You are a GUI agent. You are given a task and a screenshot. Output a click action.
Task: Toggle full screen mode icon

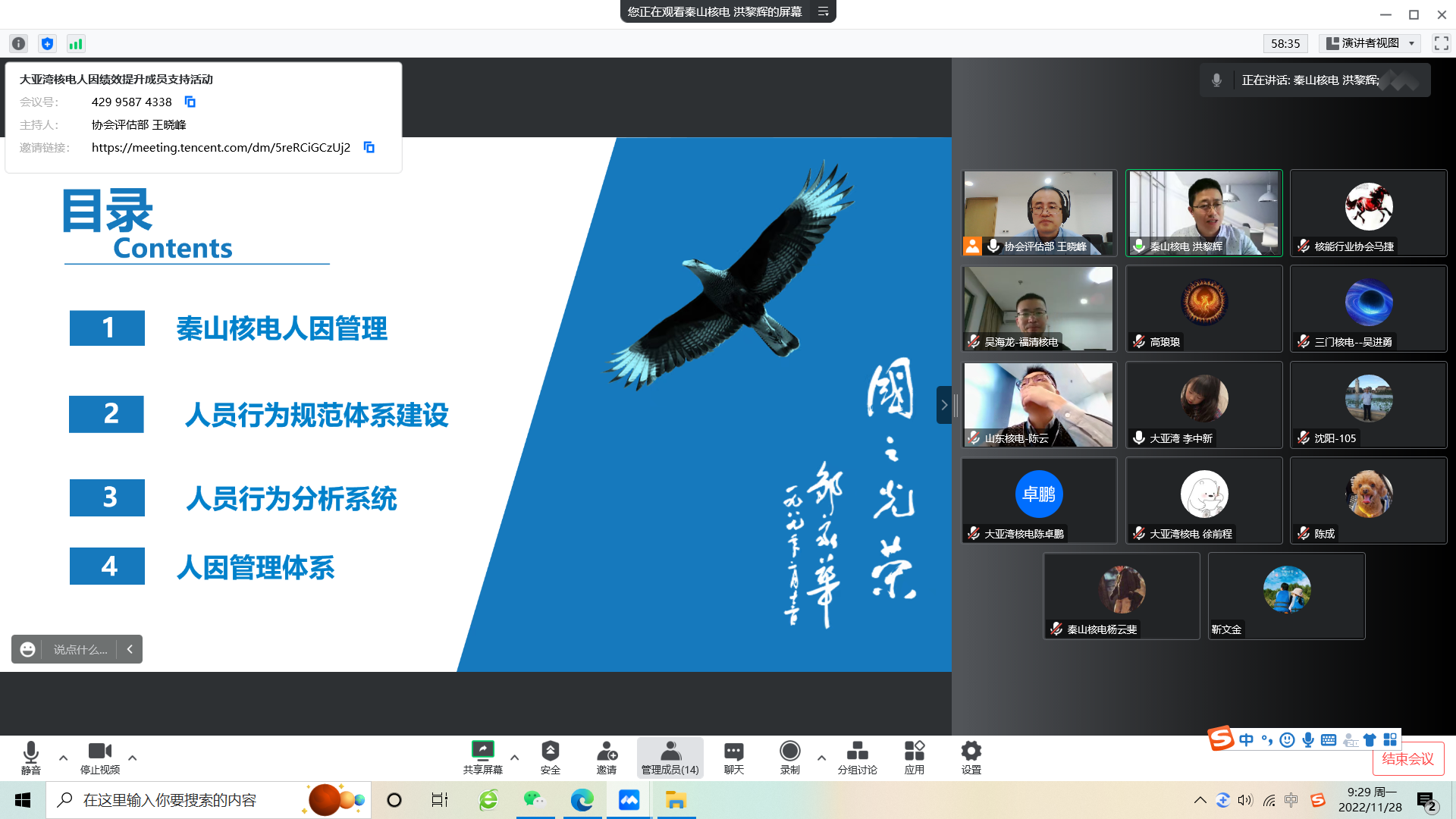1441,43
